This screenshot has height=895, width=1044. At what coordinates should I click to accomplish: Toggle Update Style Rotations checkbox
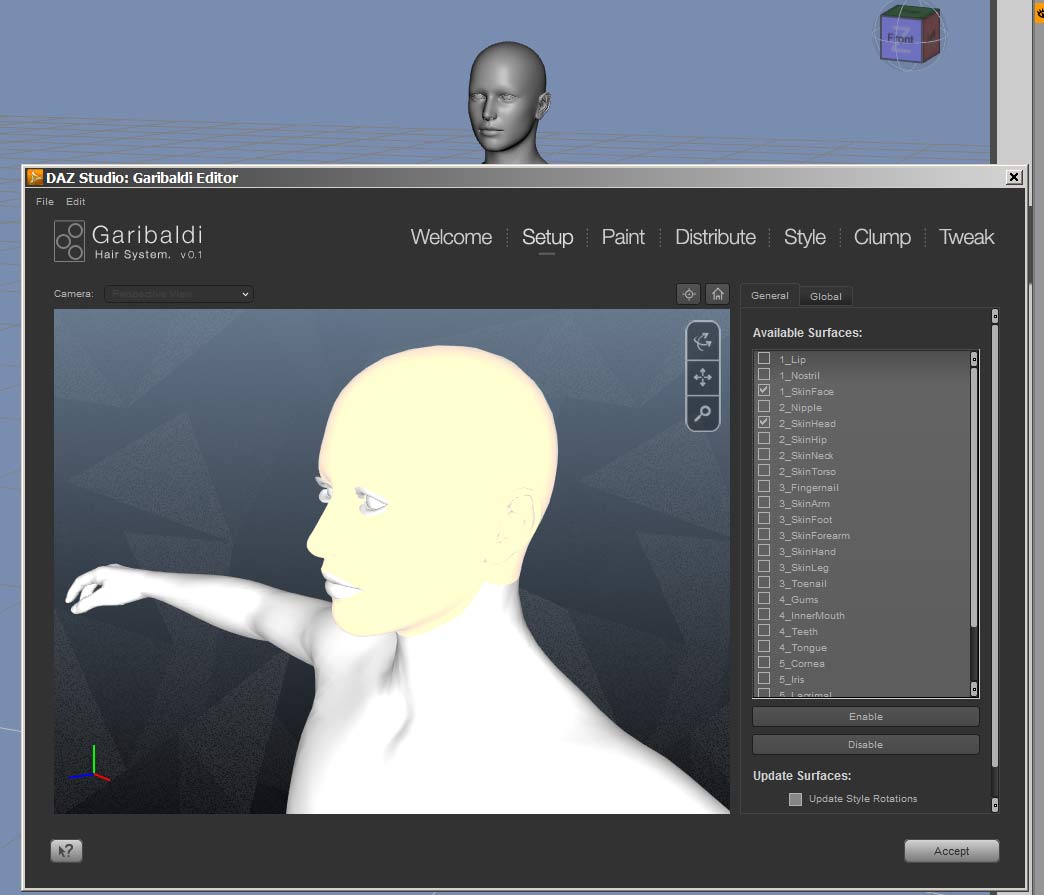pos(795,799)
